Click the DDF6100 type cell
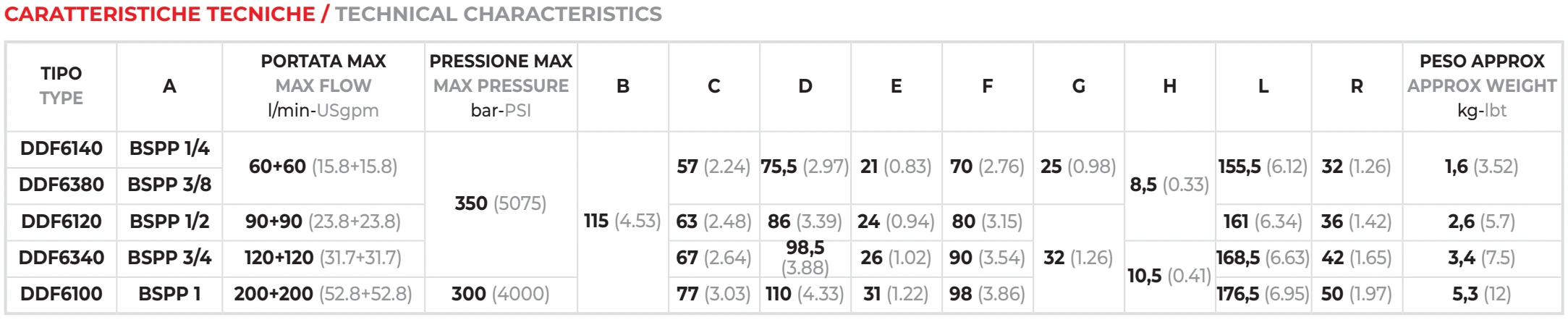This screenshot has width=1568, height=325. coord(62,294)
